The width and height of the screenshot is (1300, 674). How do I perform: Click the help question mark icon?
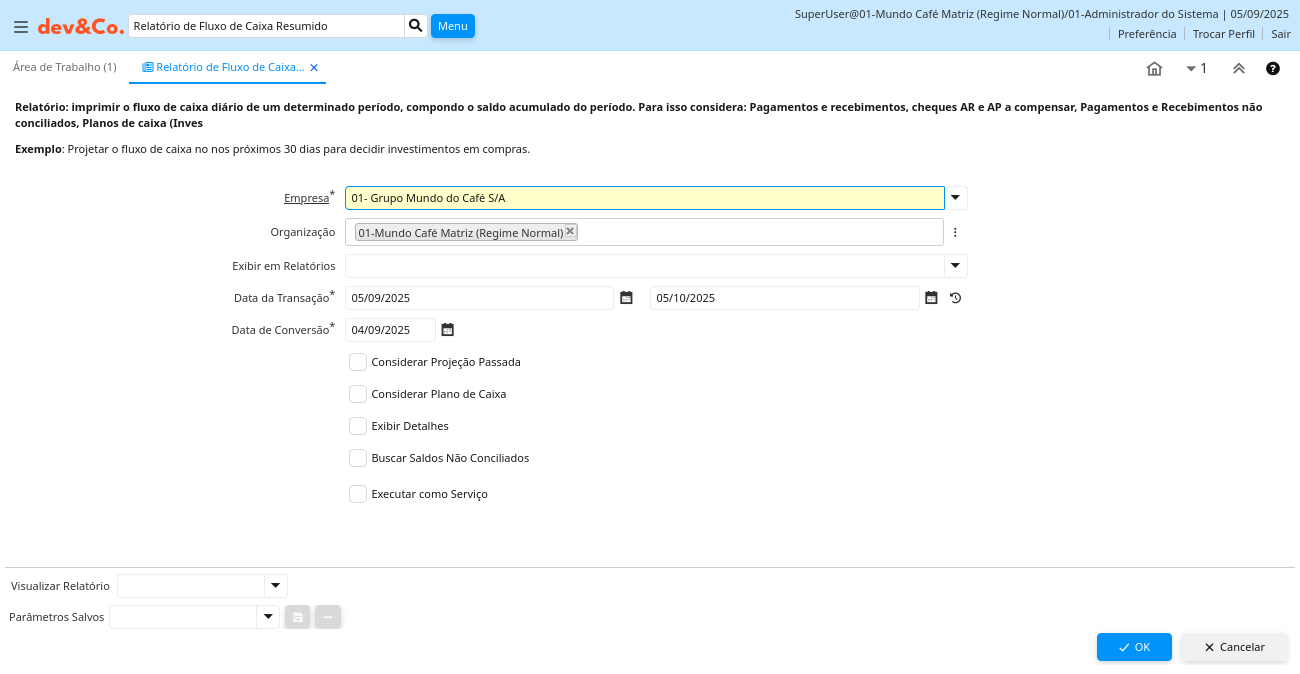(x=1272, y=69)
